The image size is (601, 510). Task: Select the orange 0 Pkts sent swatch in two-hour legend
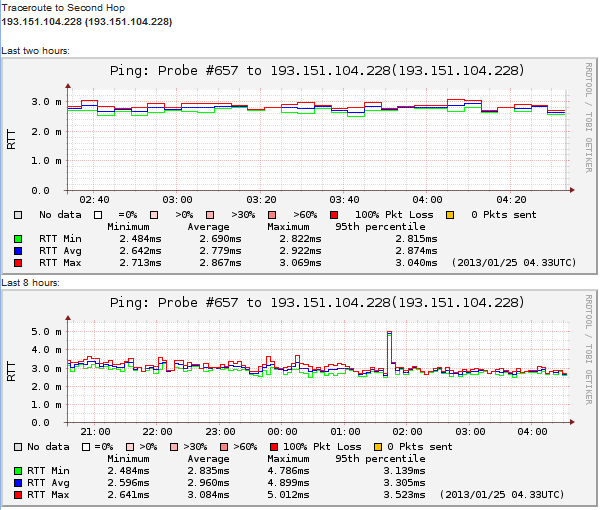tap(449, 214)
